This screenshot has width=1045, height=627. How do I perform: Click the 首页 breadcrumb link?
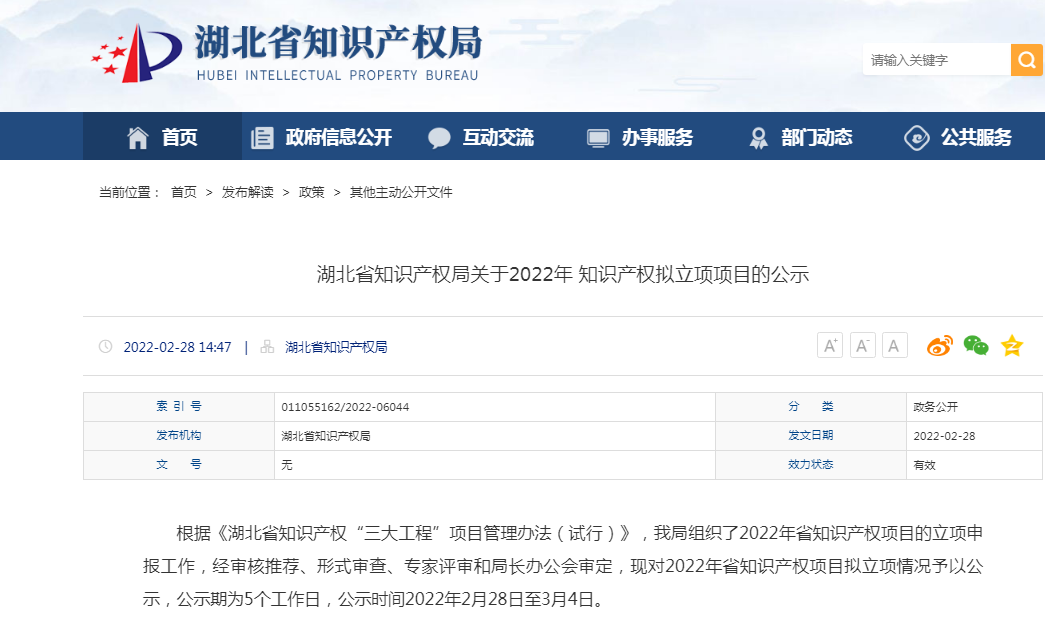(x=183, y=192)
